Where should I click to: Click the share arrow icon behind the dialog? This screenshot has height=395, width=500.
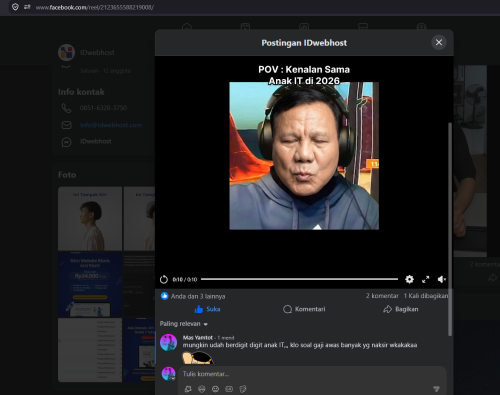(492, 278)
